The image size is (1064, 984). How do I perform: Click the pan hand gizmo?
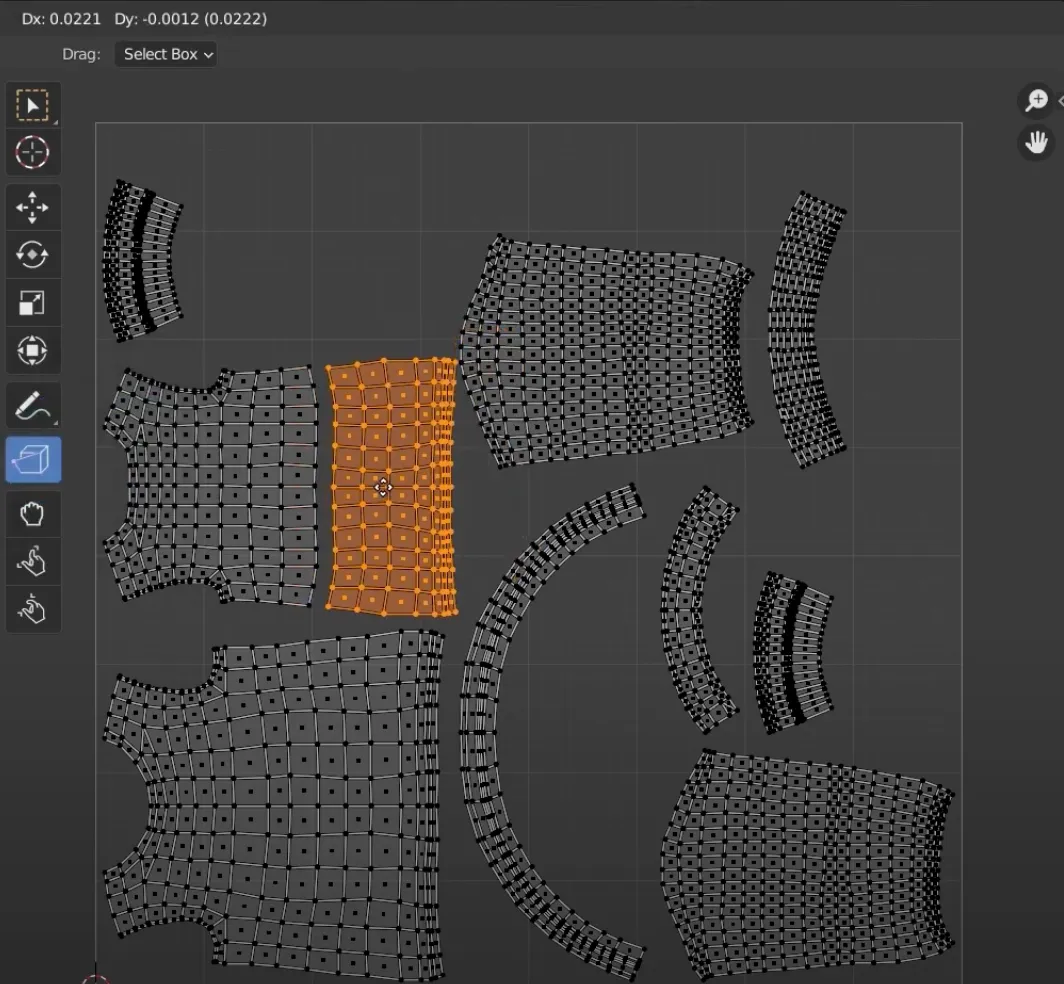tap(1036, 143)
